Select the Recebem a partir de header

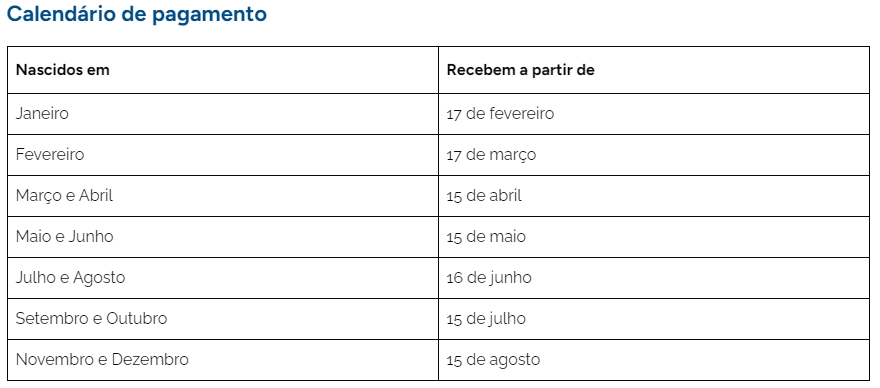click(x=654, y=70)
